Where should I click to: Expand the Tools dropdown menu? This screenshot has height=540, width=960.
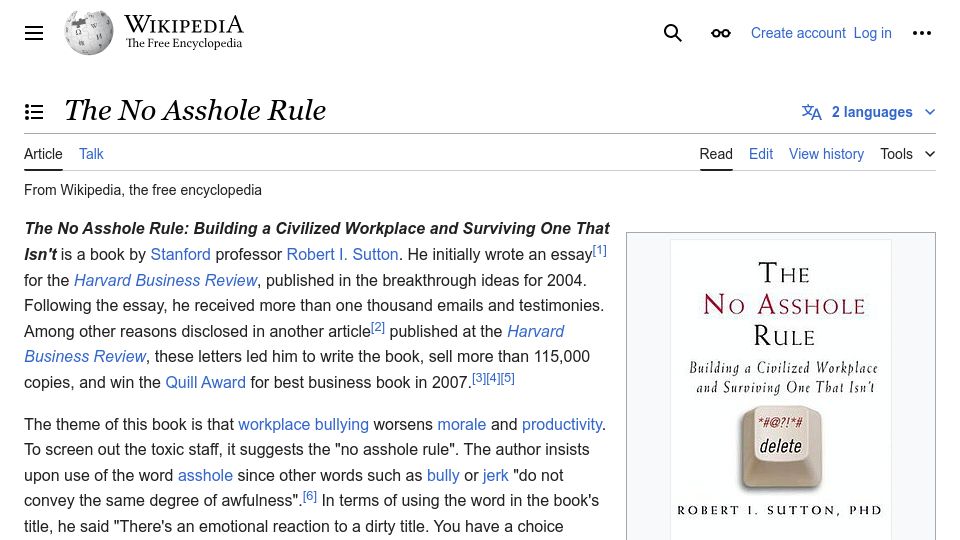tap(907, 154)
